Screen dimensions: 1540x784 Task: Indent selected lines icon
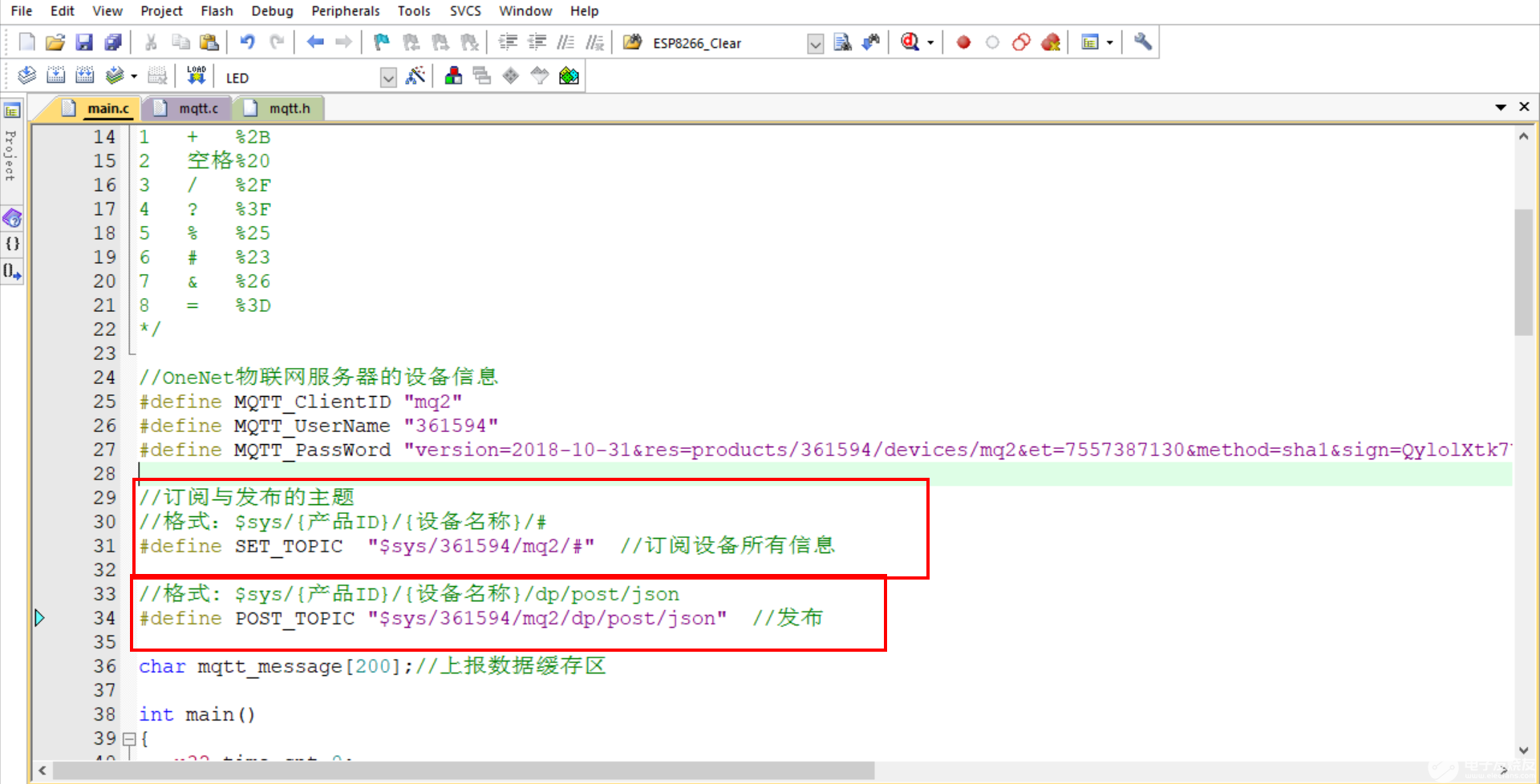508,42
